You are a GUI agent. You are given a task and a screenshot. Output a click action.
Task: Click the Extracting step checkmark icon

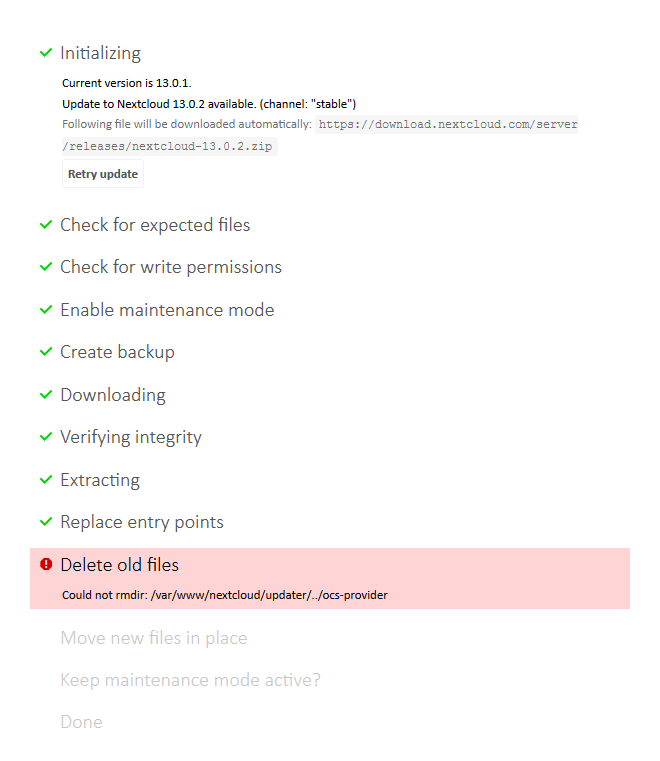click(46, 479)
